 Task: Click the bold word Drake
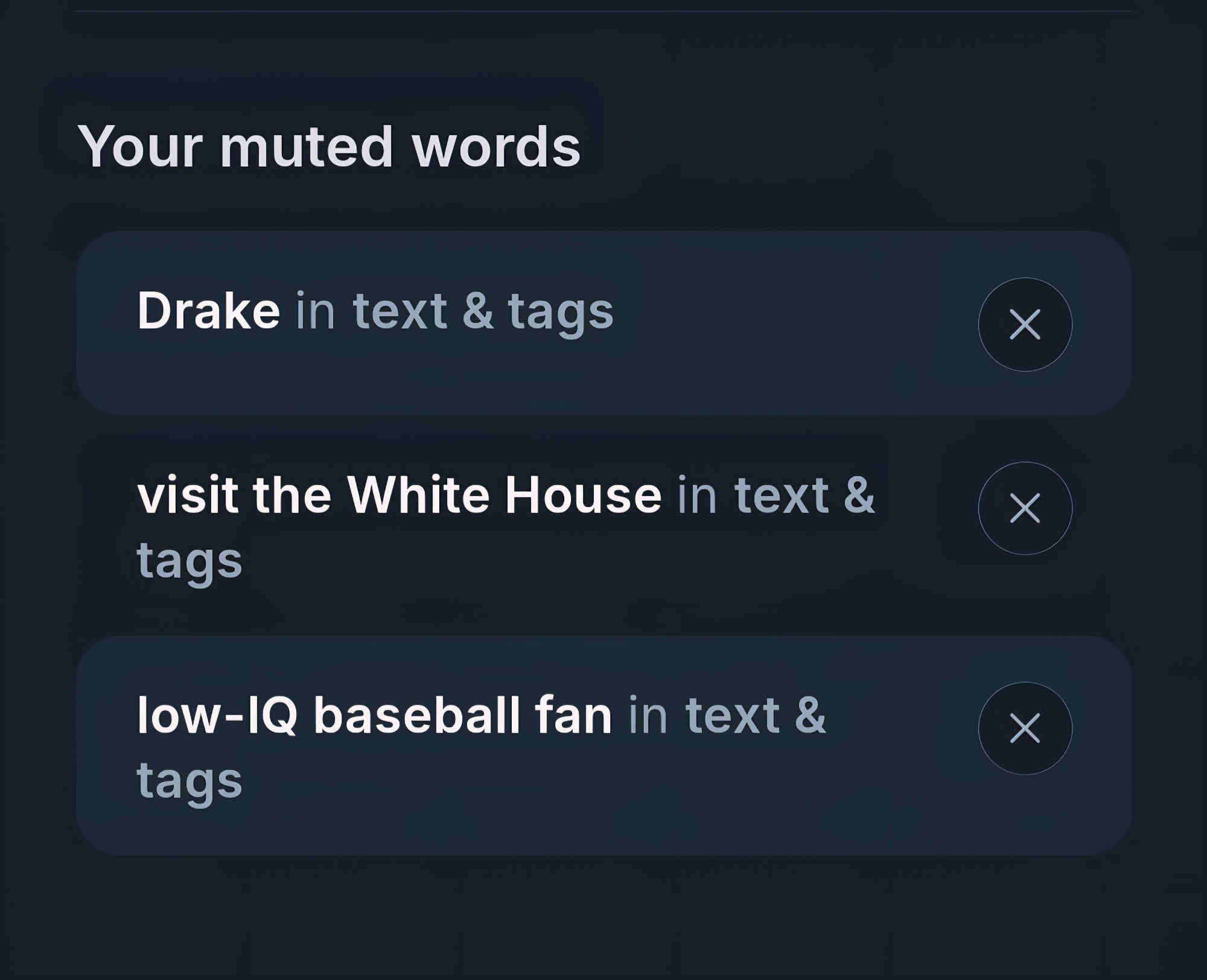point(209,311)
